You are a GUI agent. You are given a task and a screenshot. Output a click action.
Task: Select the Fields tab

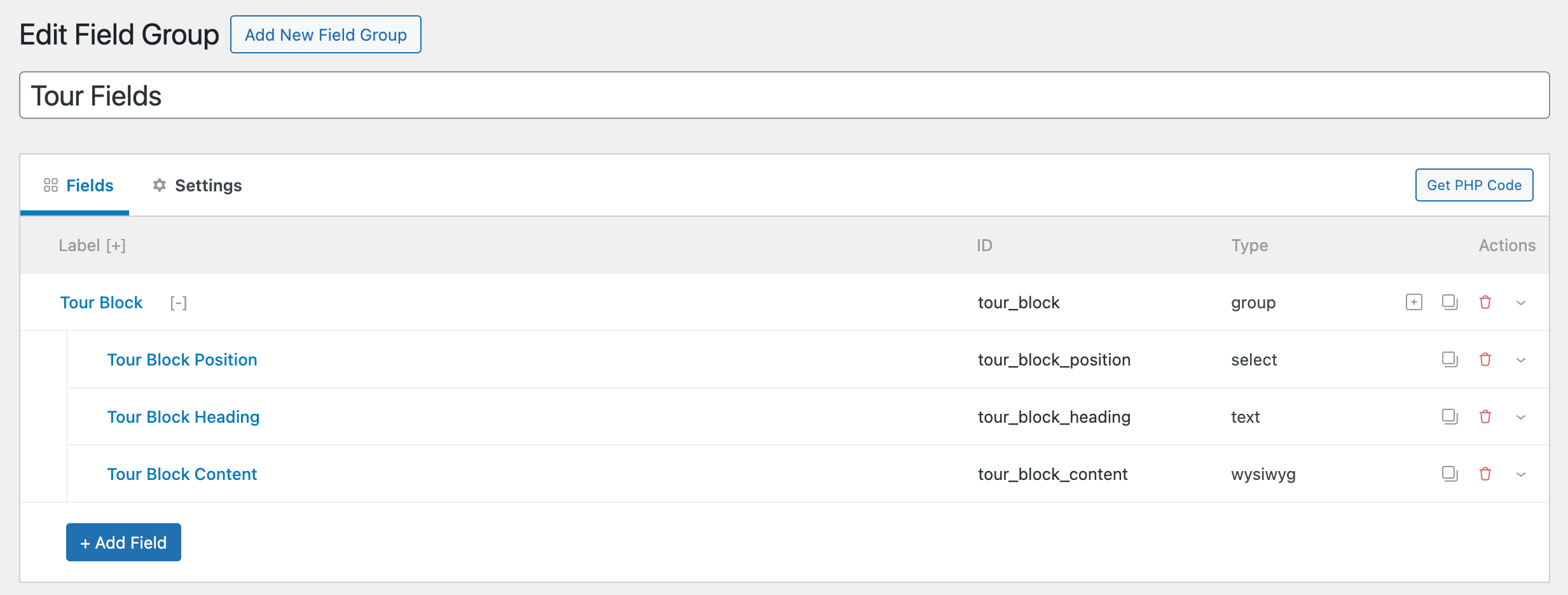[78, 186]
